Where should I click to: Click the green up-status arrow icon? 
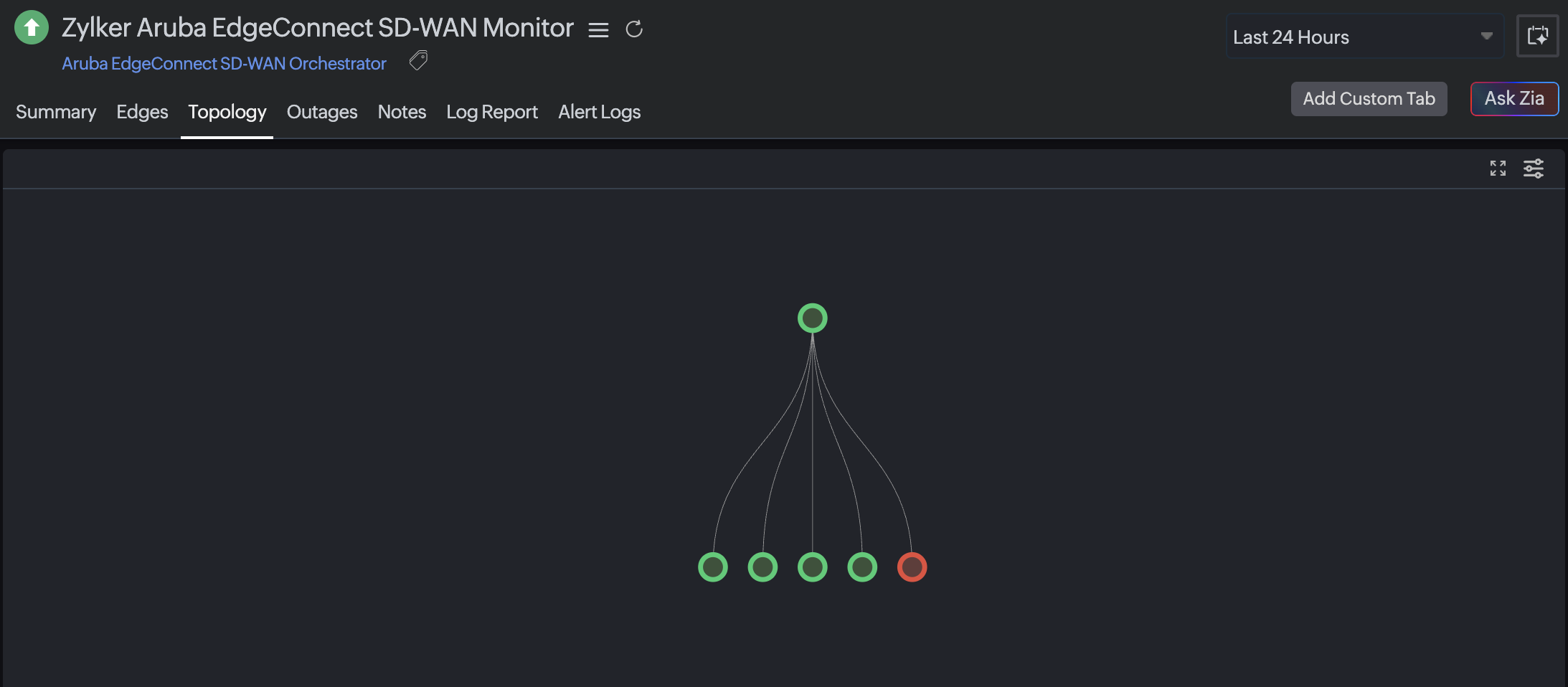tap(32, 28)
